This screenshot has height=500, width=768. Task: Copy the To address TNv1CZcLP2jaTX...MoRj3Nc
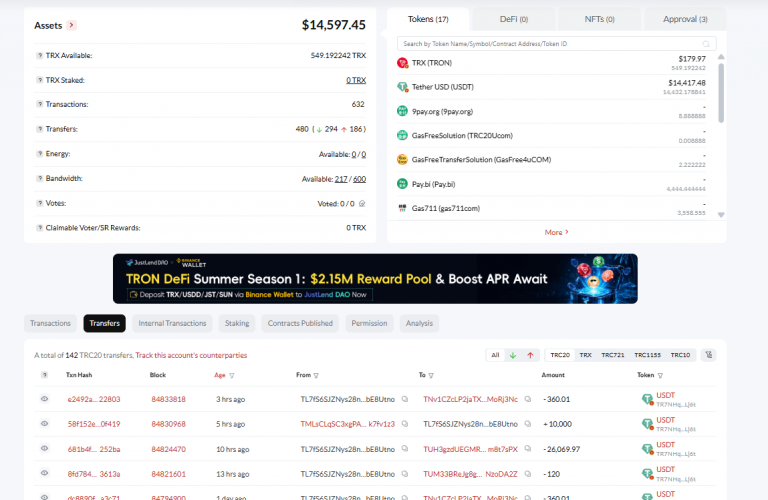528,399
